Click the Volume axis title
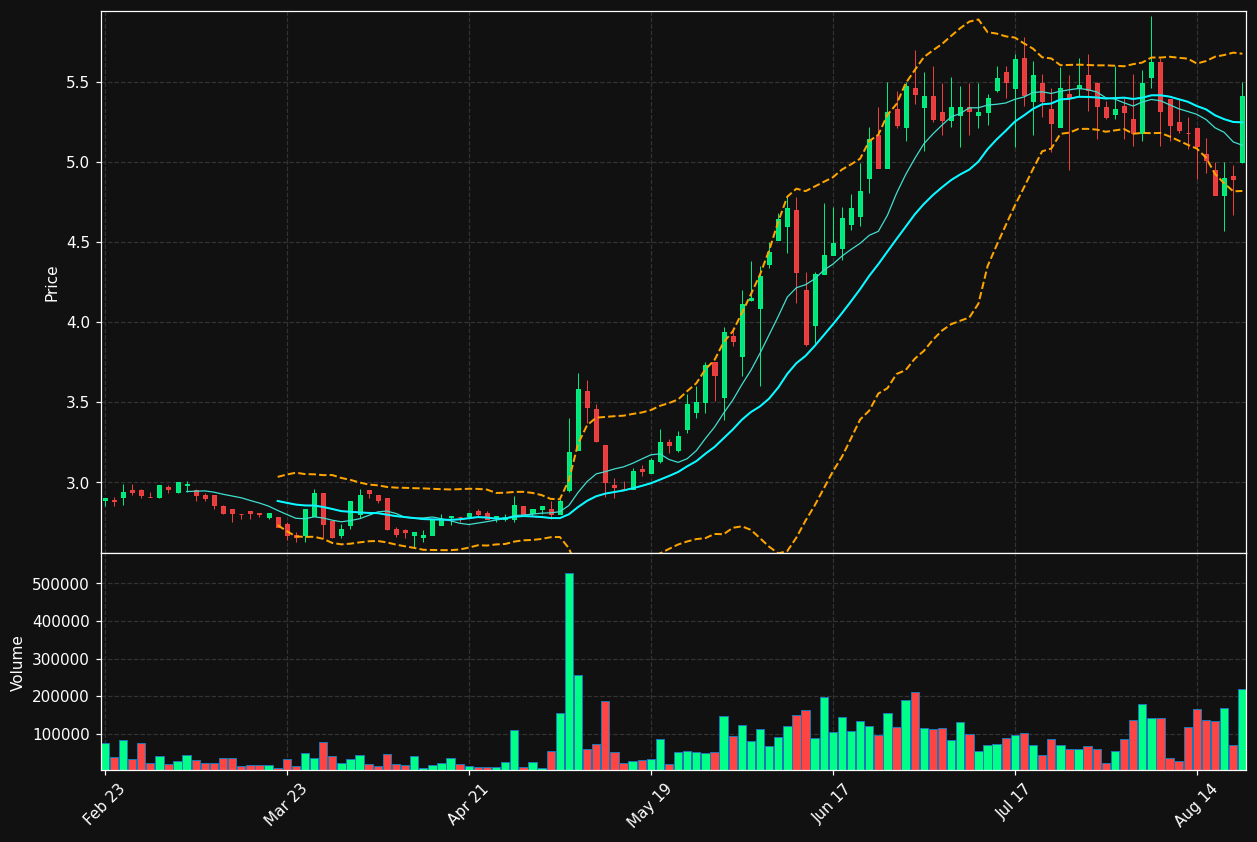 18,663
